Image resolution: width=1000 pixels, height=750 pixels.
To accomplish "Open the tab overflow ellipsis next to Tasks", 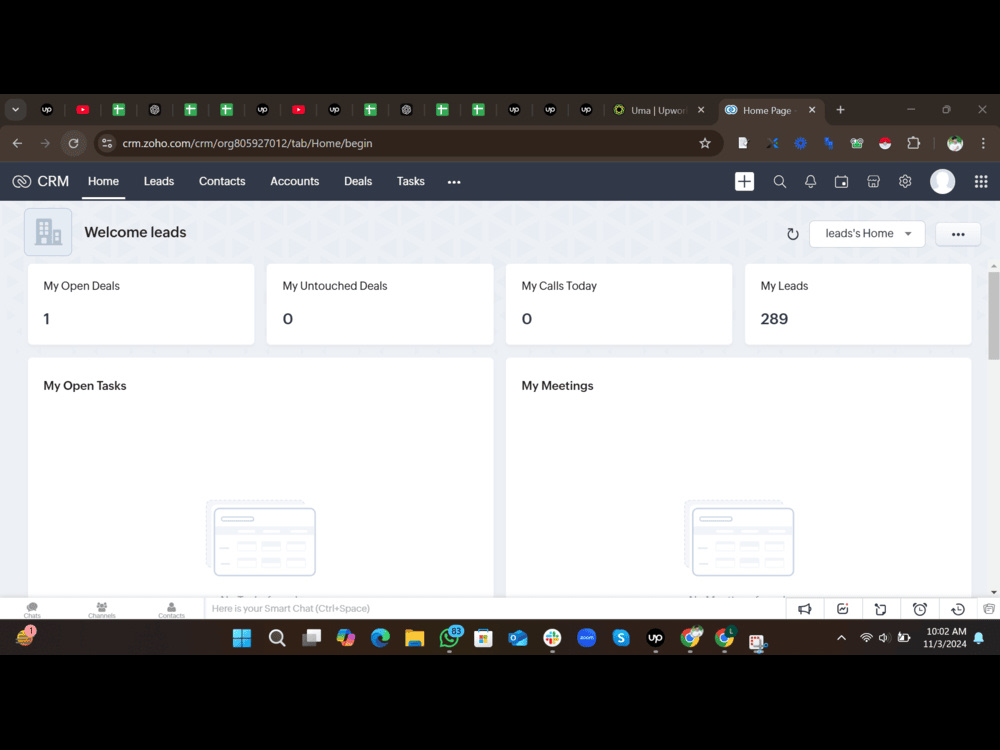I will tap(453, 181).
